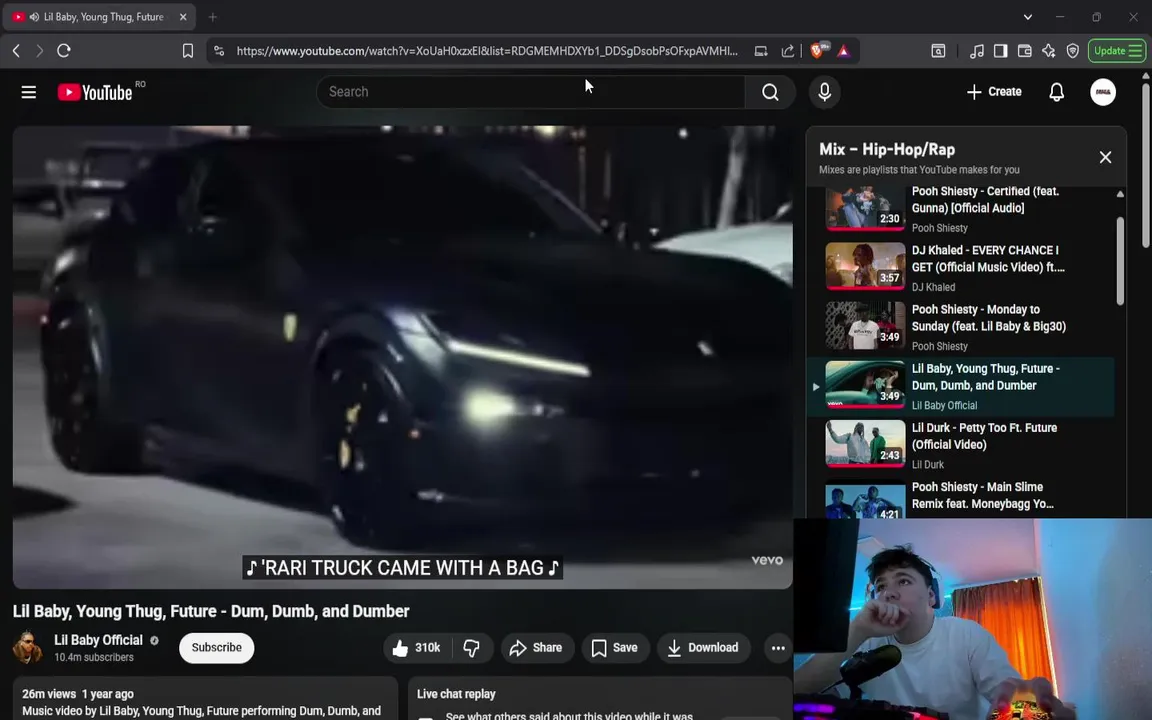Screen dimensions: 1152x720
Task: Click the page vertical scrollbar
Action: pyautogui.click(x=1145, y=163)
